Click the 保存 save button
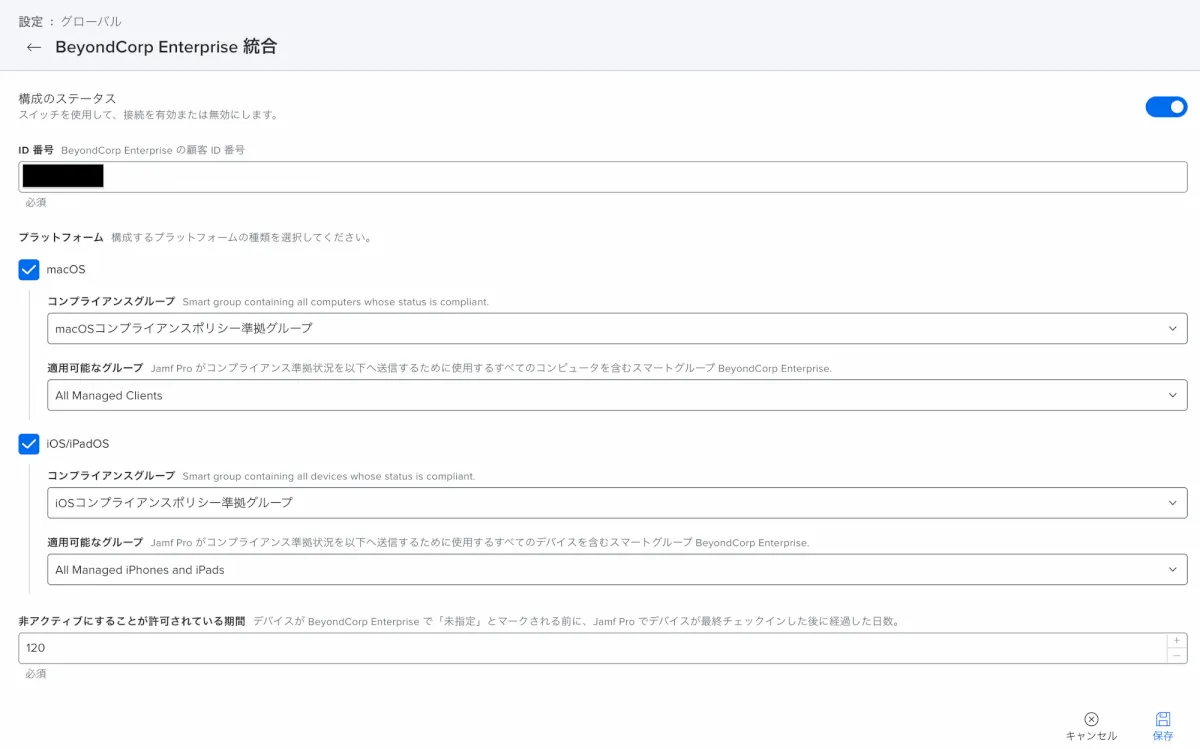 tap(1163, 727)
